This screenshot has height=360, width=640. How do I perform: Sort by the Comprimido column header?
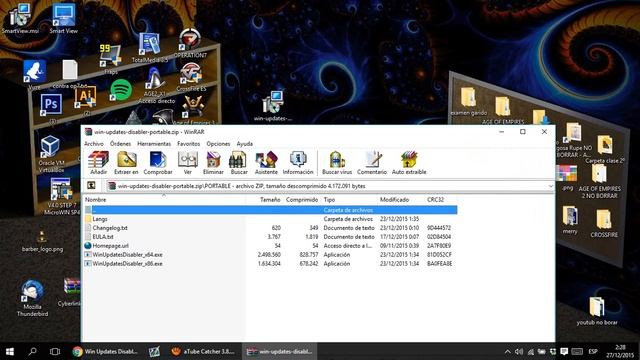pyautogui.click(x=302, y=200)
